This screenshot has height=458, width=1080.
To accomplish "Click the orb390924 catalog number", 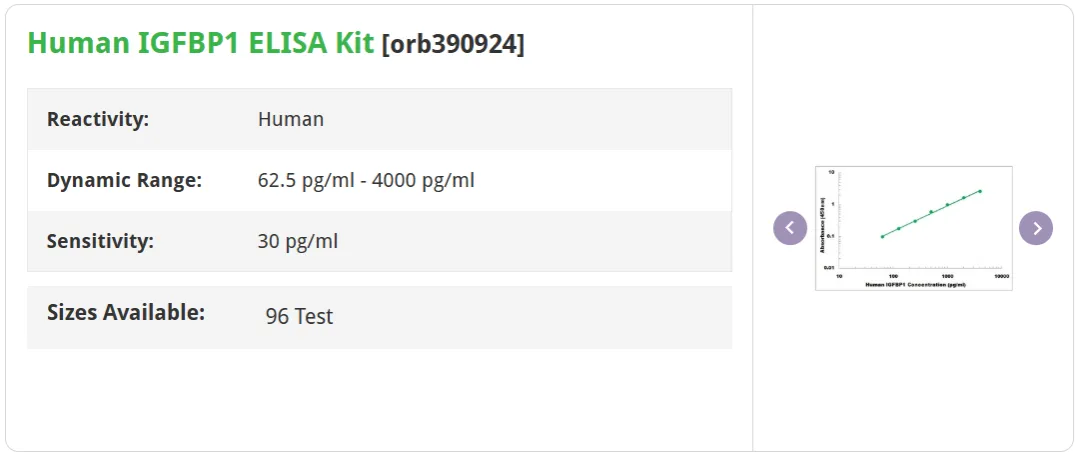I will click(453, 44).
